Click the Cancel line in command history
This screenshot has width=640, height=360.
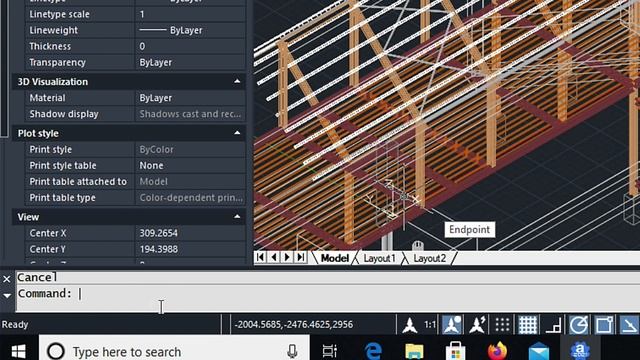point(37,278)
